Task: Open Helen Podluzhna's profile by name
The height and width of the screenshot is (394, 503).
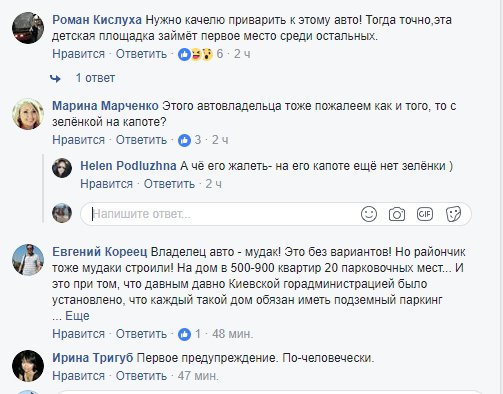Action: point(128,166)
